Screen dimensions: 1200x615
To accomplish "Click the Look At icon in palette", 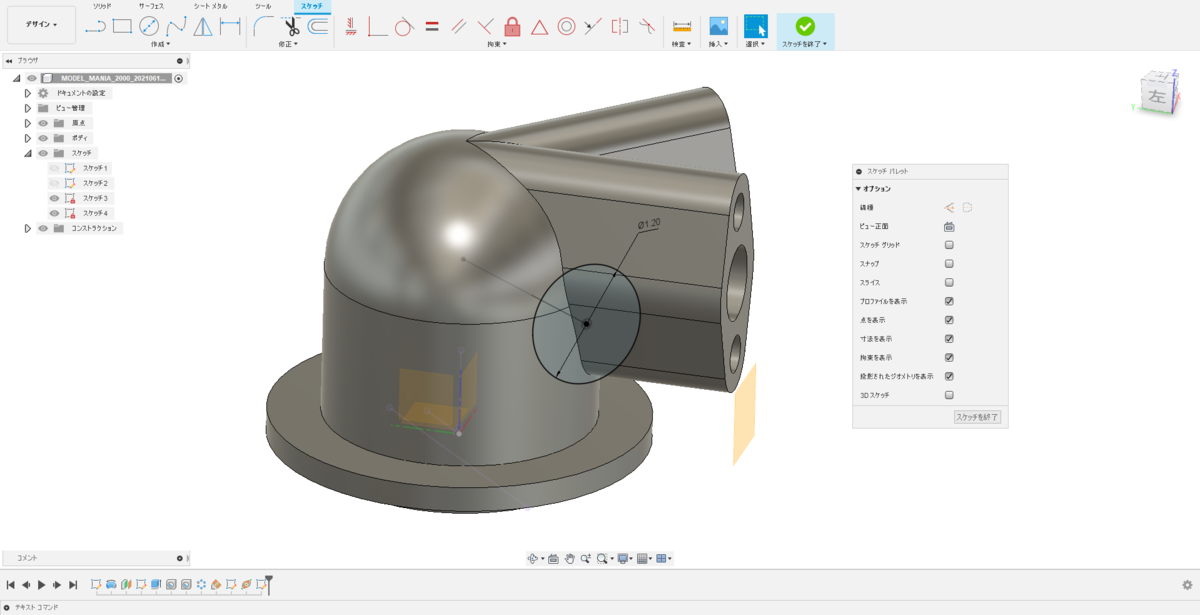I will click(x=949, y=226).
